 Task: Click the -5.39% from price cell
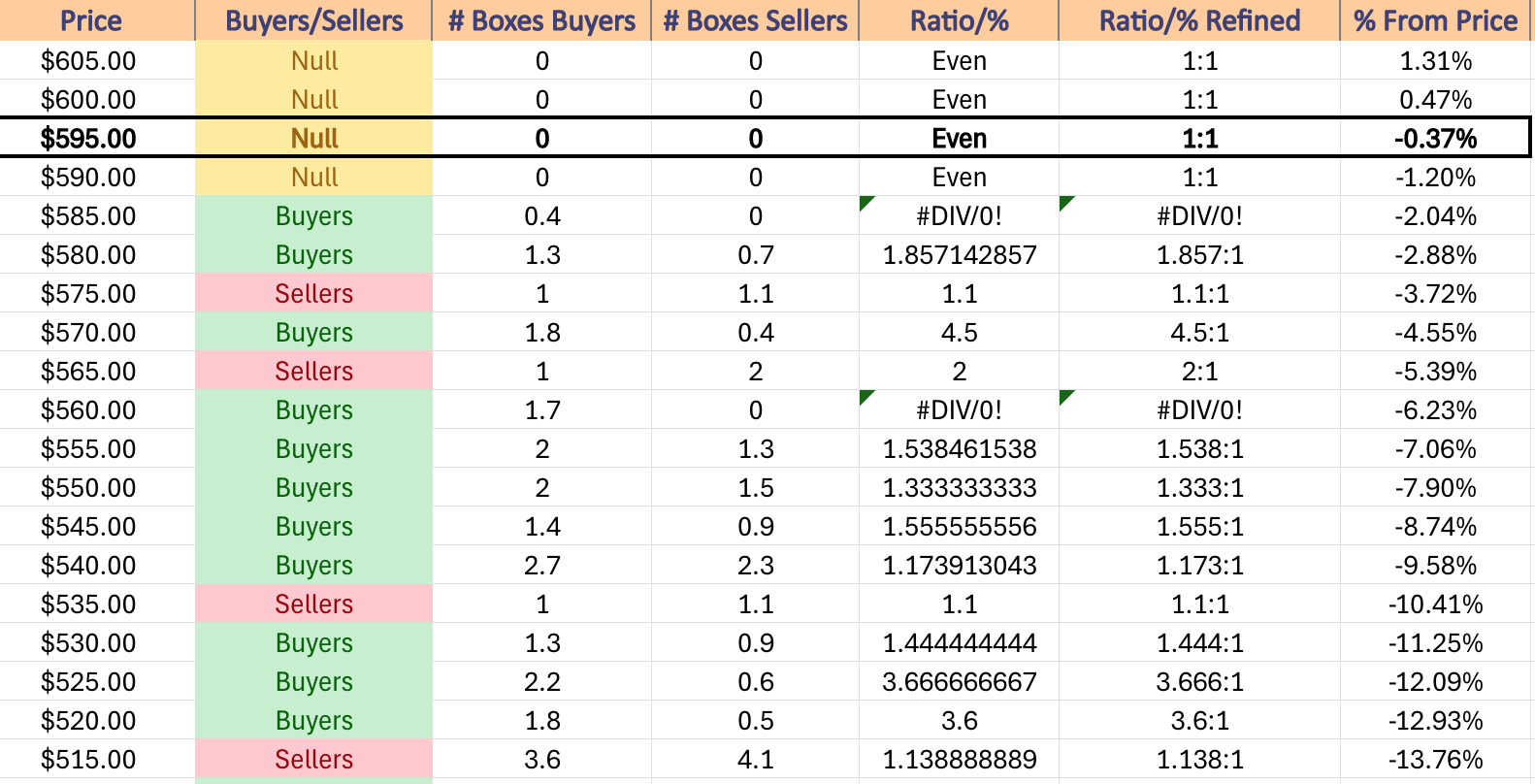(1435, 371)
